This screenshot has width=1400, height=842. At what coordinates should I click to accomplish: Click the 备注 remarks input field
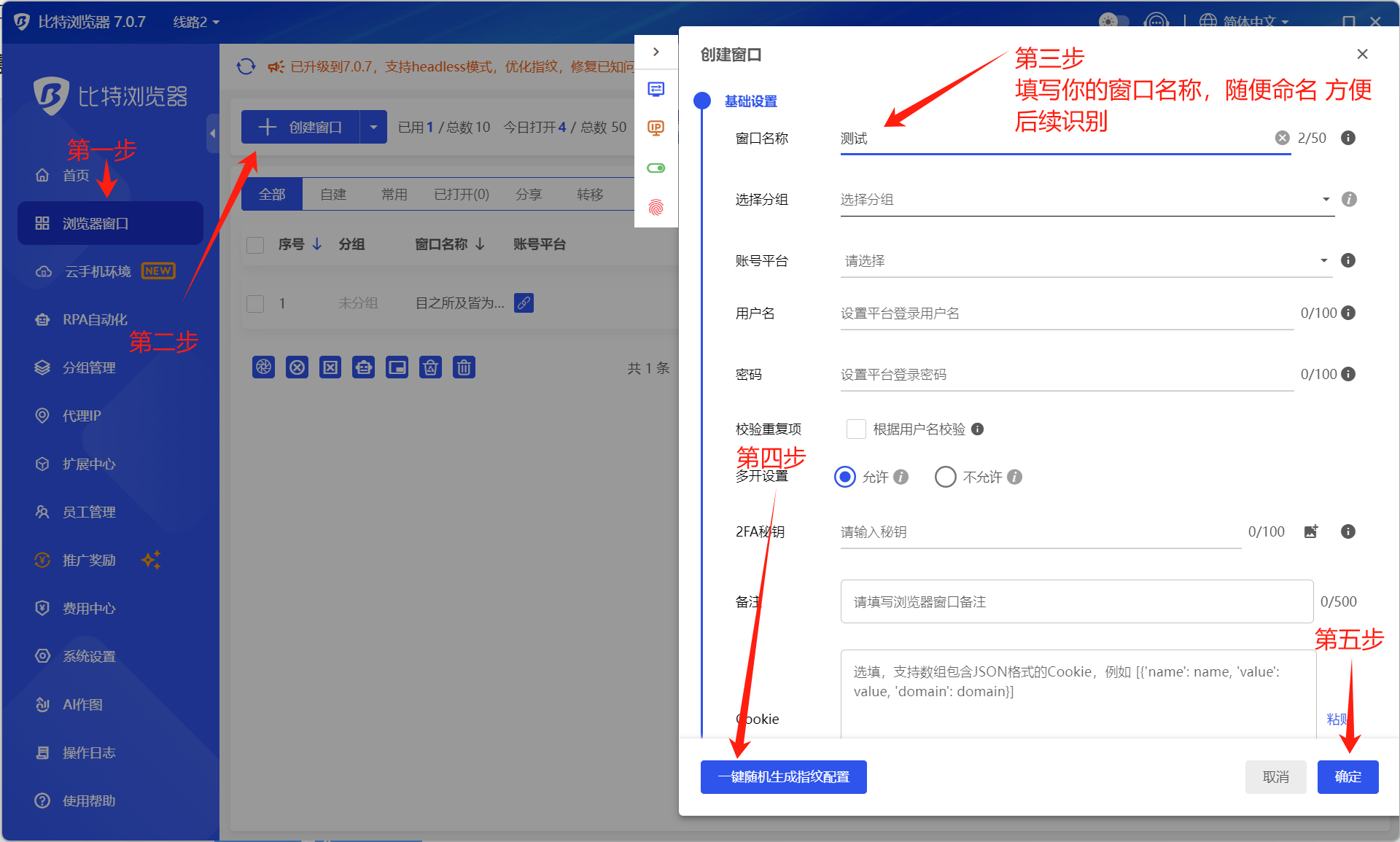tap(1076, 601)
